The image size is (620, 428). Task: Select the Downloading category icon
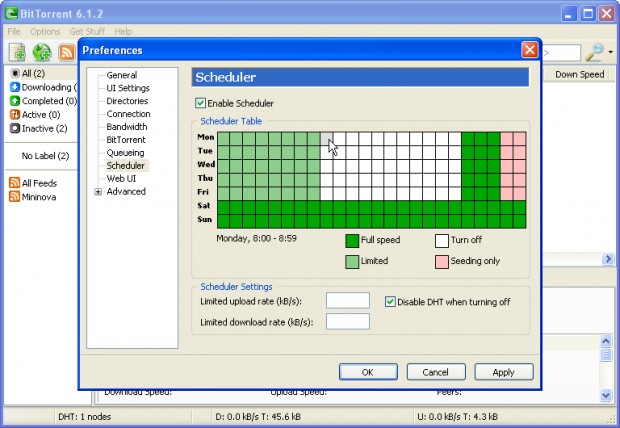[15, 87]
